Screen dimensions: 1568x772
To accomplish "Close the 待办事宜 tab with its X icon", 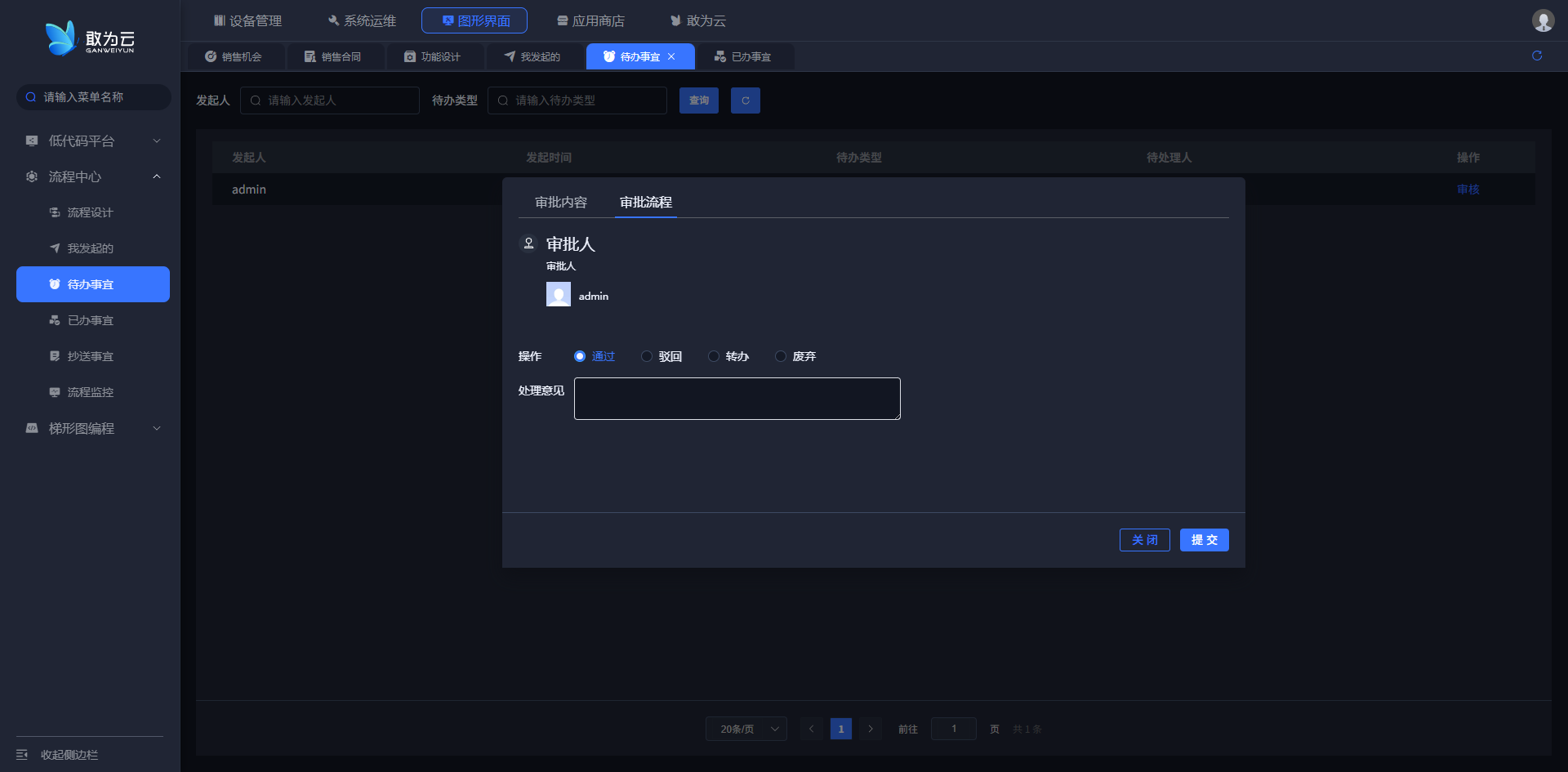I will tap(671, 56).
